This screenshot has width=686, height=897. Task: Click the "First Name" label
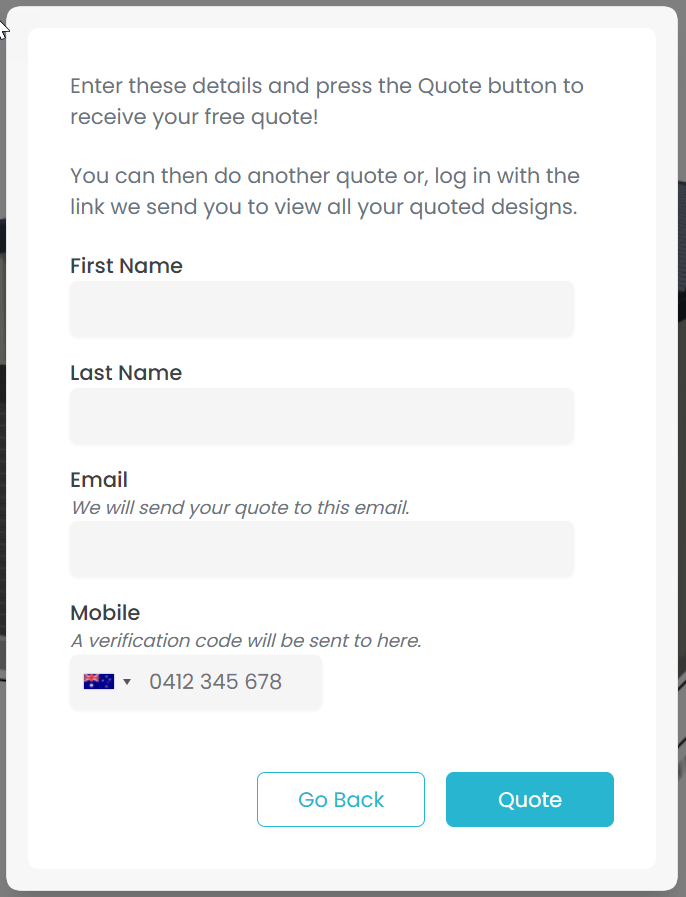click(126, 266)
